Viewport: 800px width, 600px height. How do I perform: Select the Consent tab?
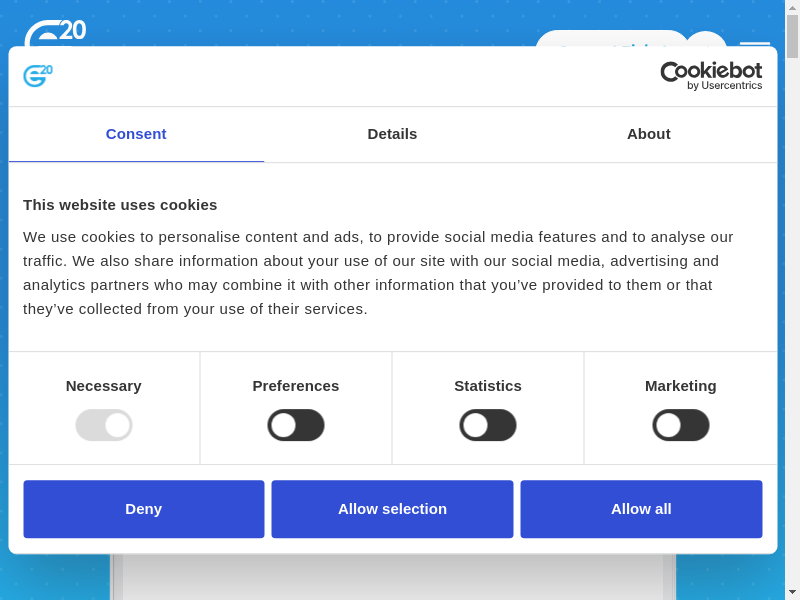[136, 134]
